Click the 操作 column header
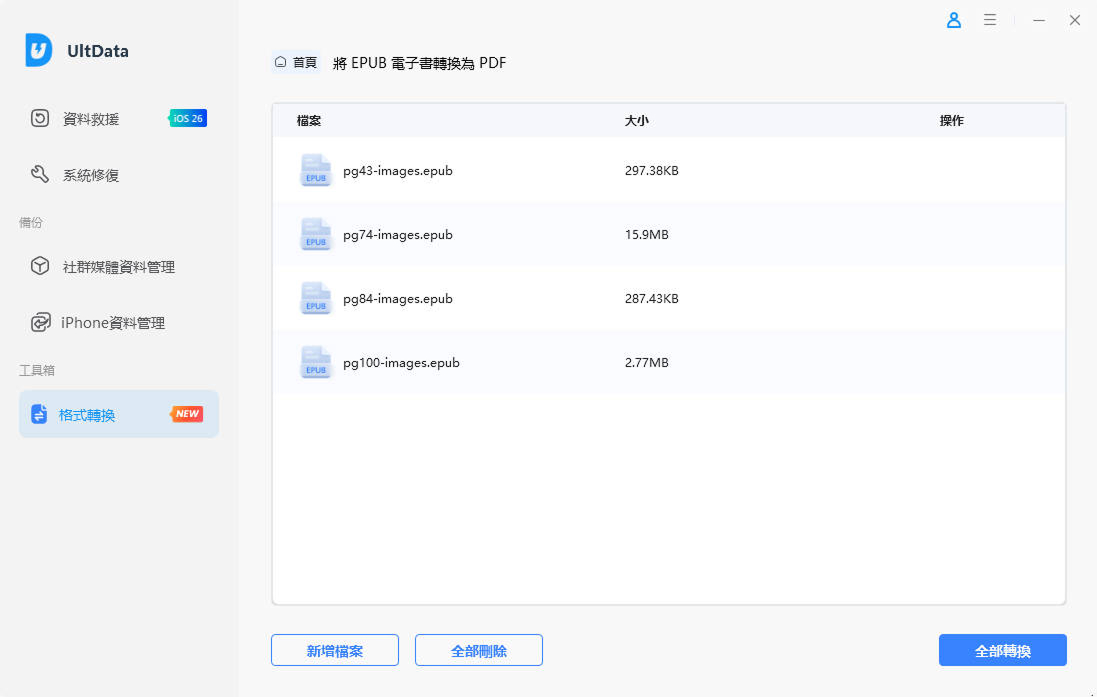Image resolution: width=1097 pixels, height=697 pixels. coord(951,120)
